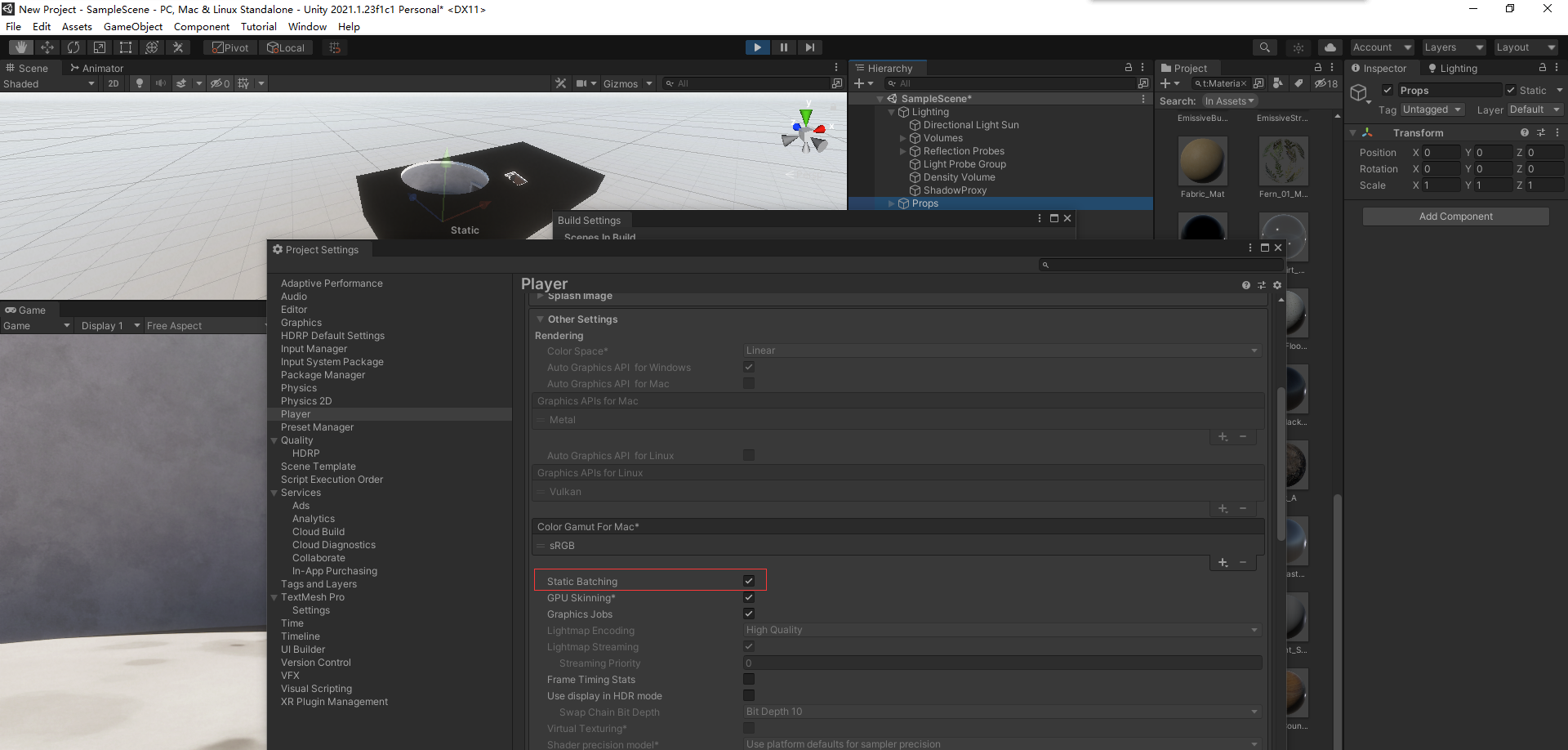Click the Add Component button
Viewport: 1568px width, 750px height.
click(1455, 216)
